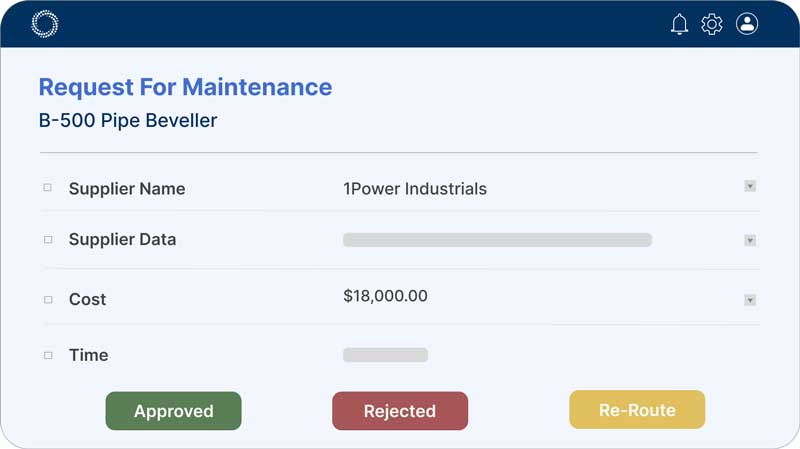Select the 1Power Industrials supplier value

point(415,188)
